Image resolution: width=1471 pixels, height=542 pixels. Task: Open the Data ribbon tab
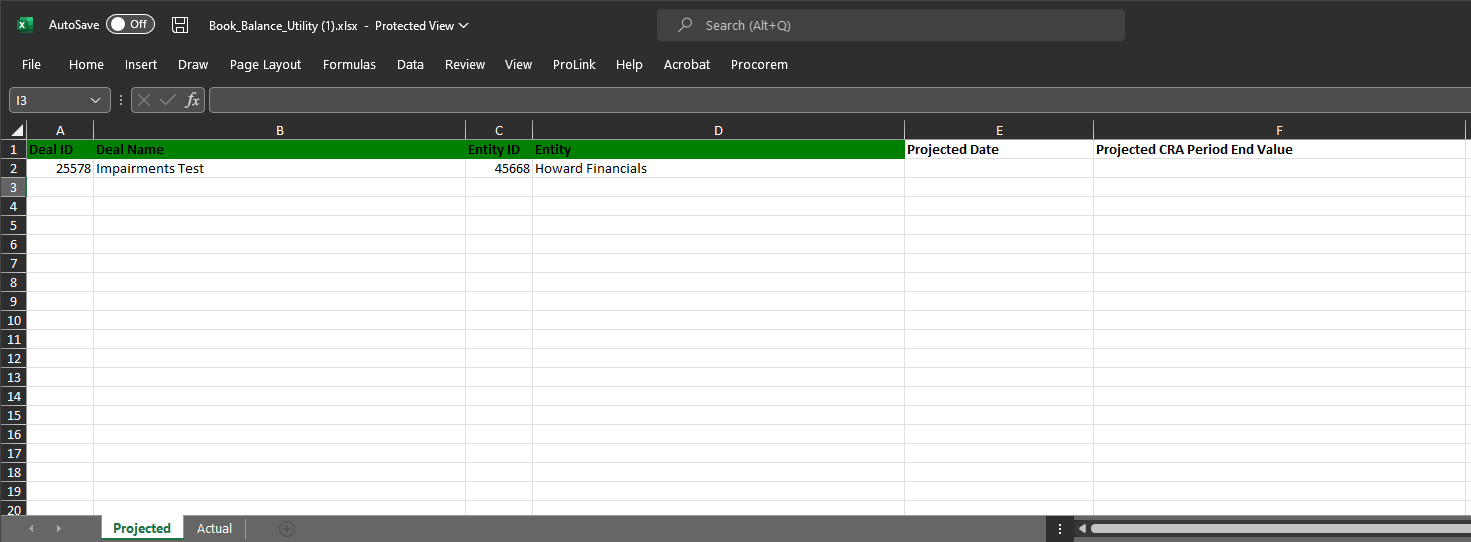tap(410, 64)
